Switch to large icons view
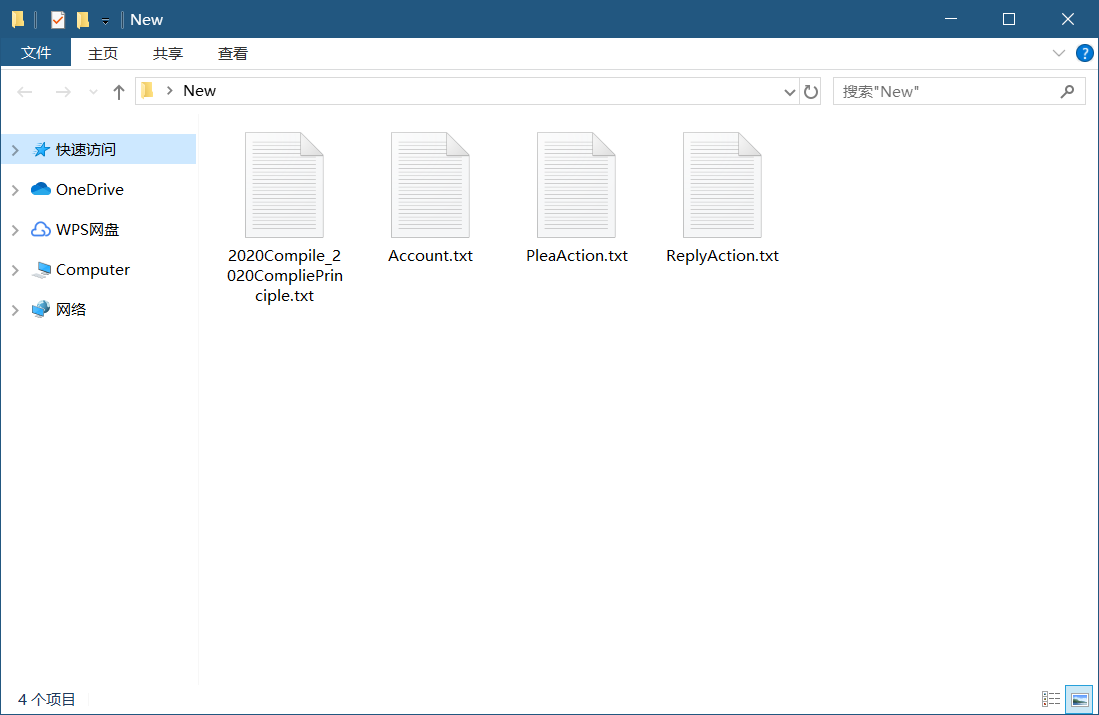 coord(1079,699)
